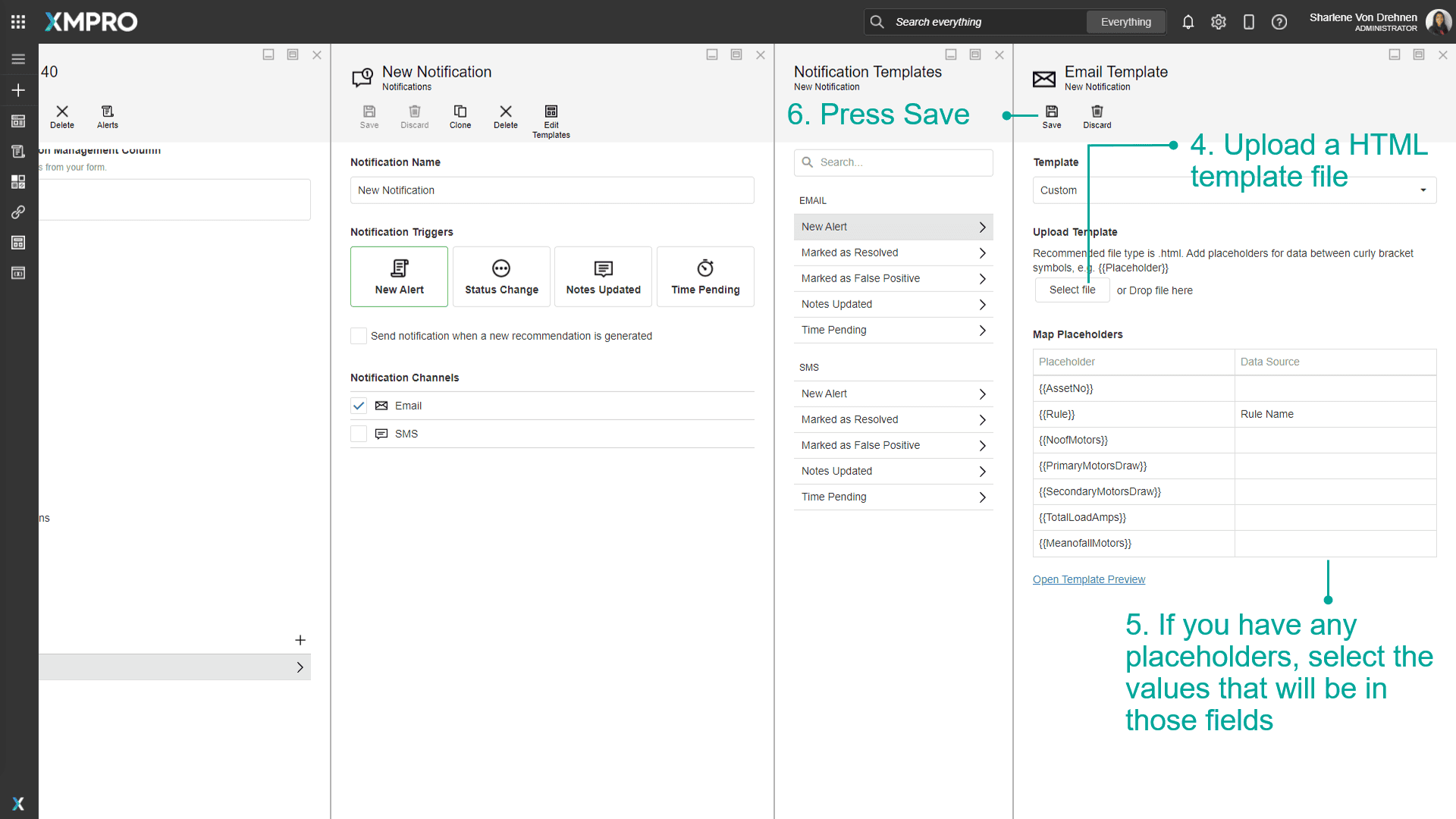Click the Select file button
The height and width of the screenshot is (819, 1456).
tap(1072, 290)
